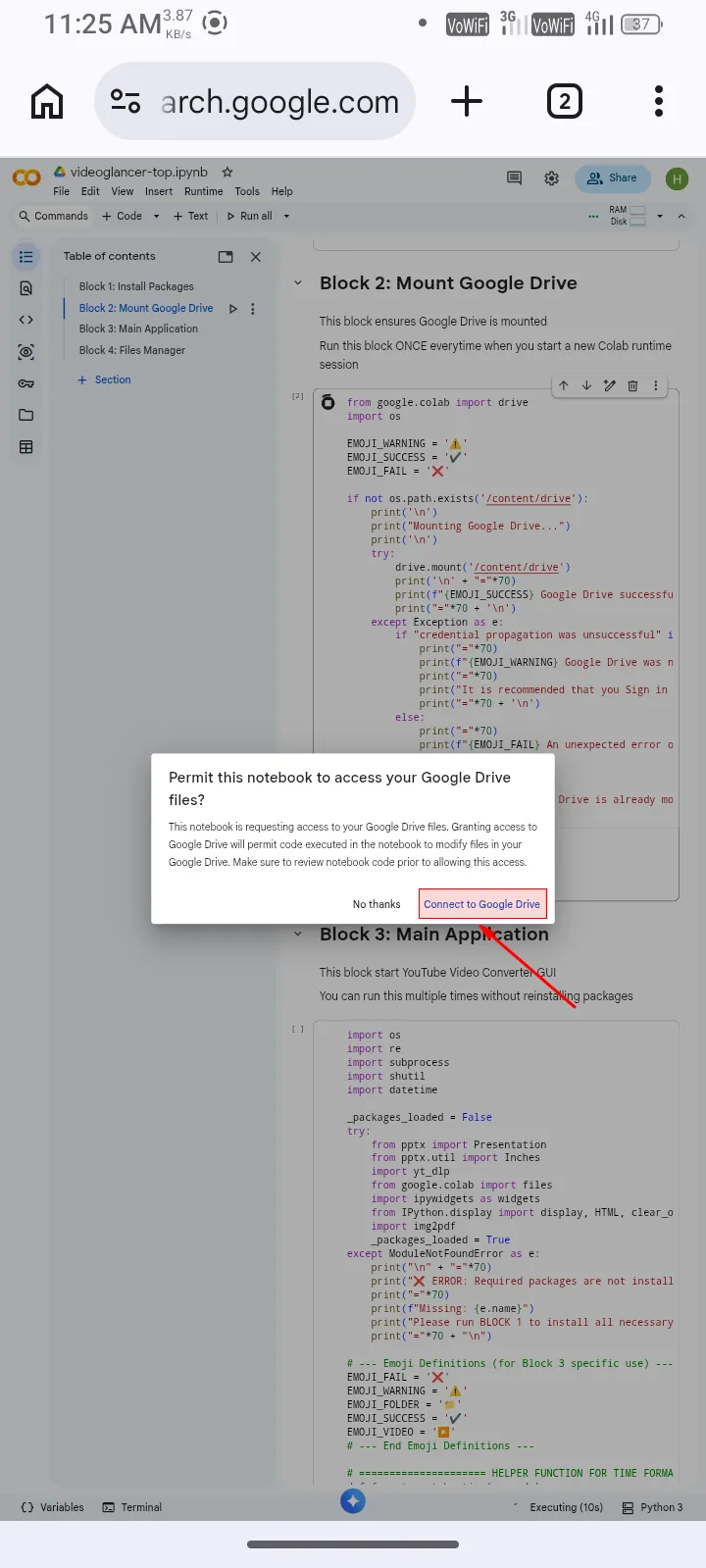Pop out the Table of contents panel

pyautogui.click(x=226, y=257)
